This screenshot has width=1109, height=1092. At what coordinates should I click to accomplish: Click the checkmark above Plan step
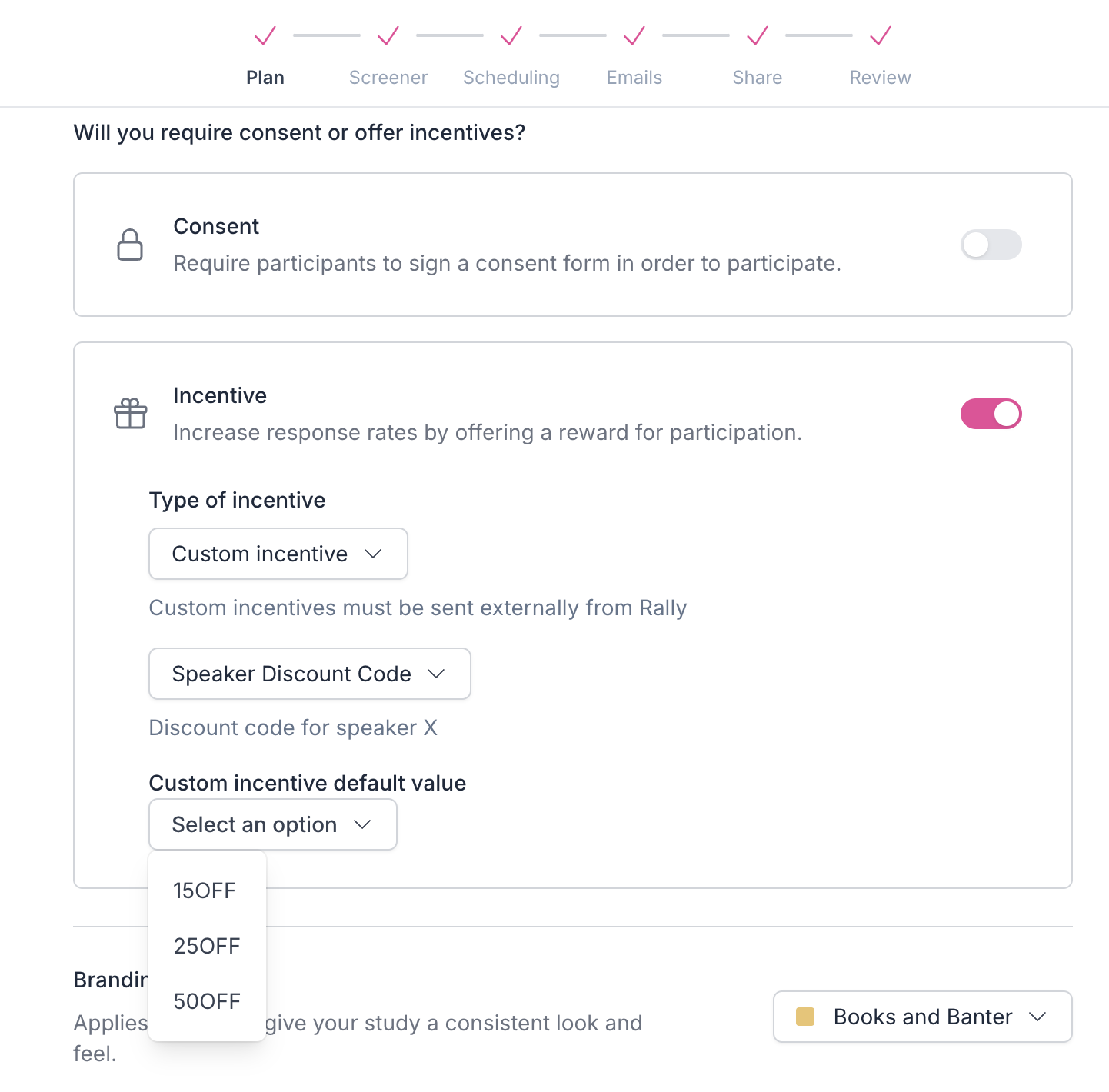[x=265, y=35]
